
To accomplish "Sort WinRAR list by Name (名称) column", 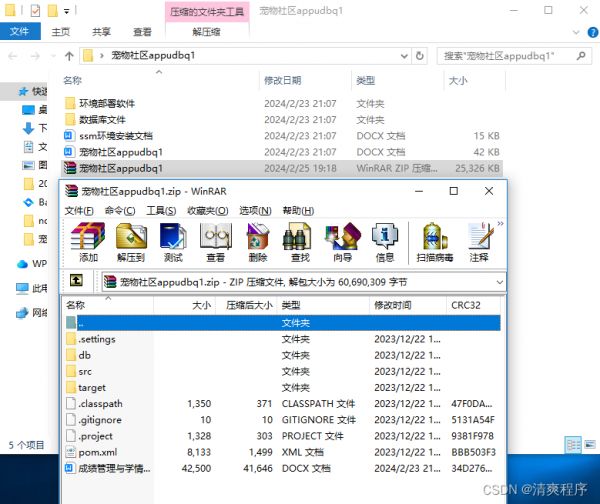I will tap(108, 305).
